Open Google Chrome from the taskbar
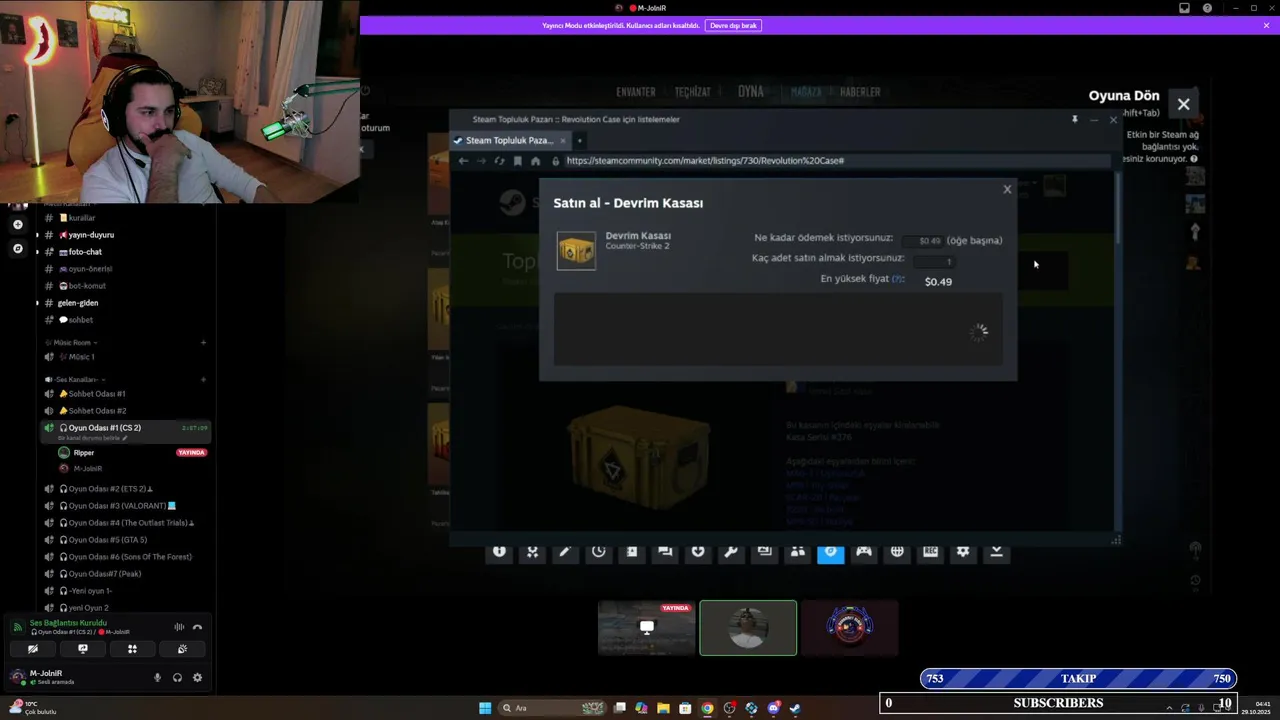 click(x=707, y=708)
